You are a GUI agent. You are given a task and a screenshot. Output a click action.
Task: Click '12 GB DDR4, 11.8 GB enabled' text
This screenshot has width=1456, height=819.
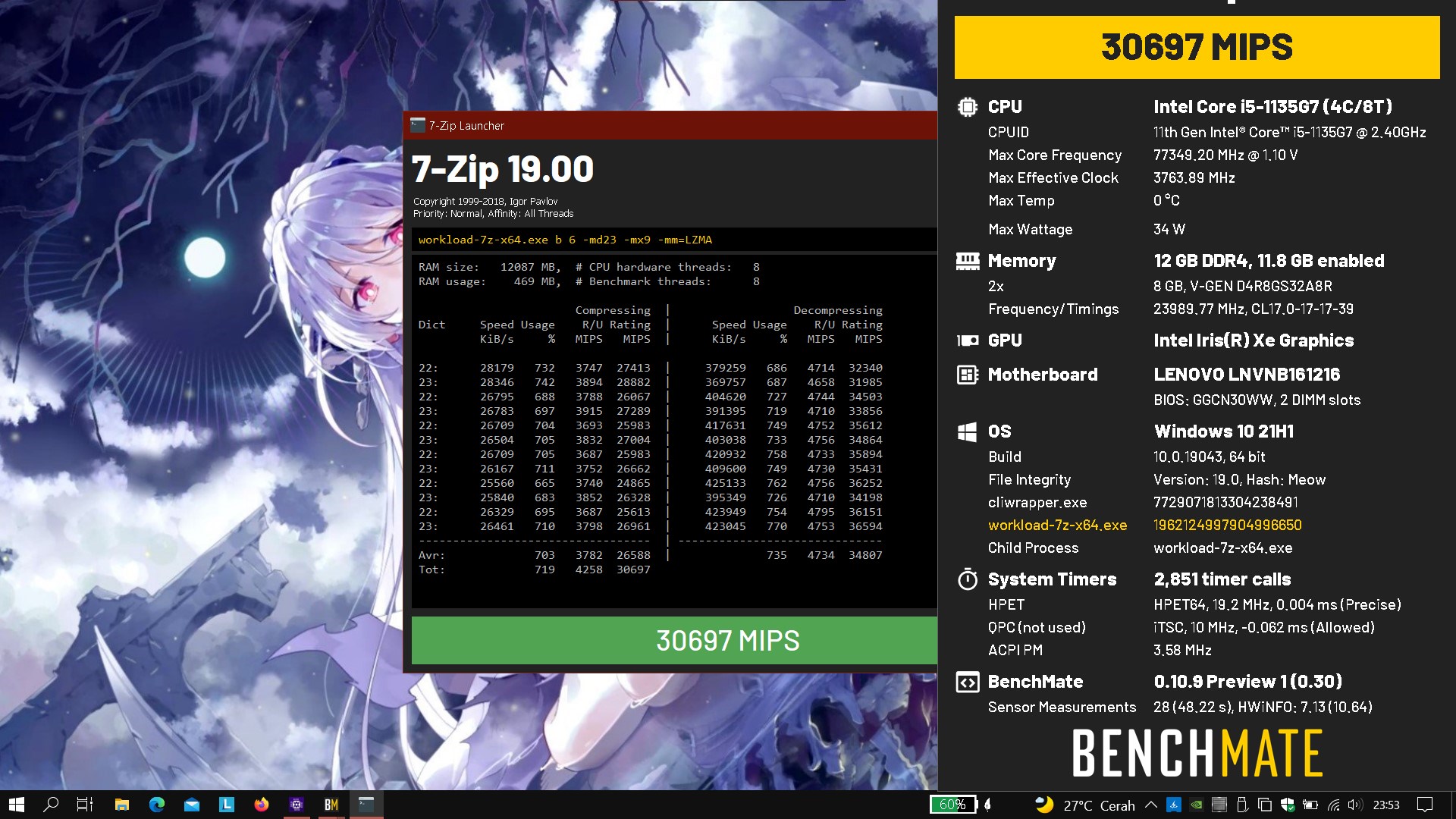coord(1269,261)
